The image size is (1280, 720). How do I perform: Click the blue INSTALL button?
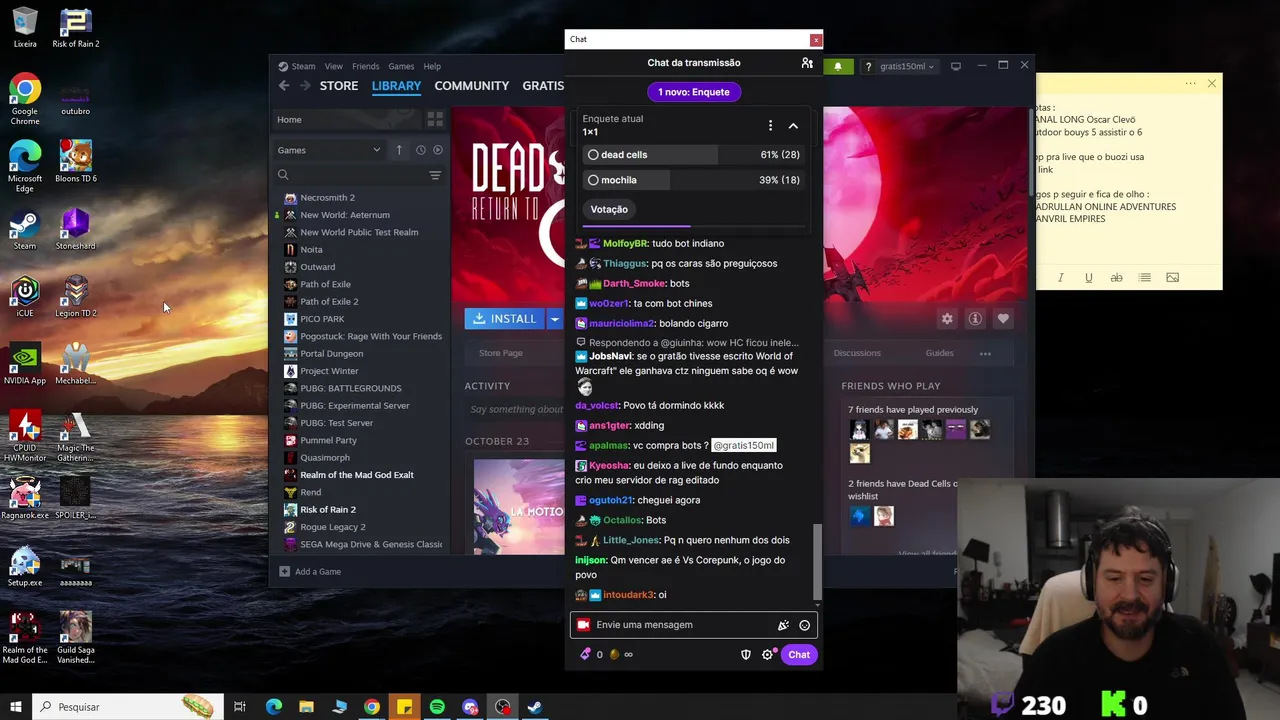point(505,319)
